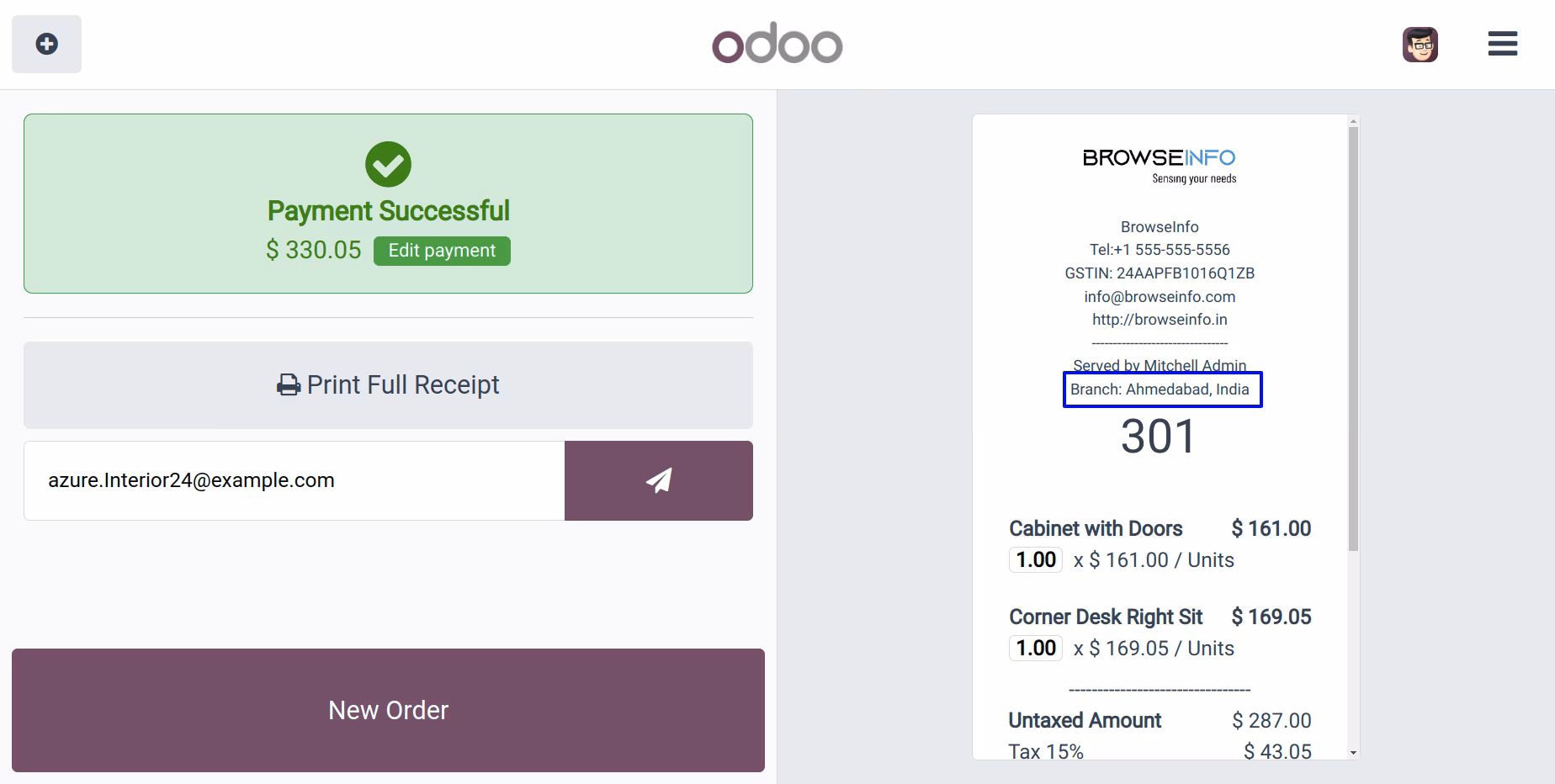1555x784 pixels.
Task: Click the info@browseinfo.com email on receipt
Action: pyautogui.click(x=1160, y=297)
